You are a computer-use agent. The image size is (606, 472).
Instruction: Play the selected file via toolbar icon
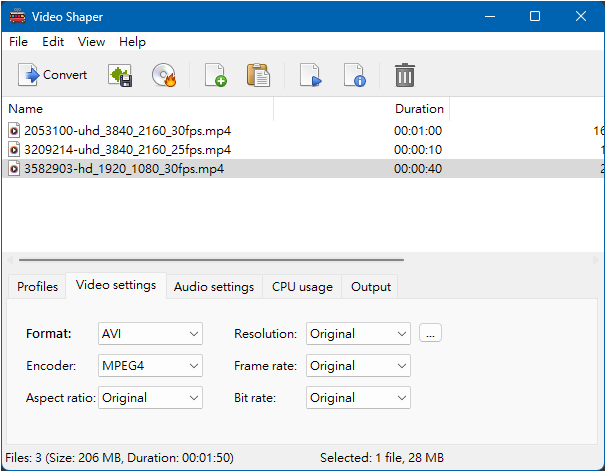pyautogui.click(x=310, y=75)
